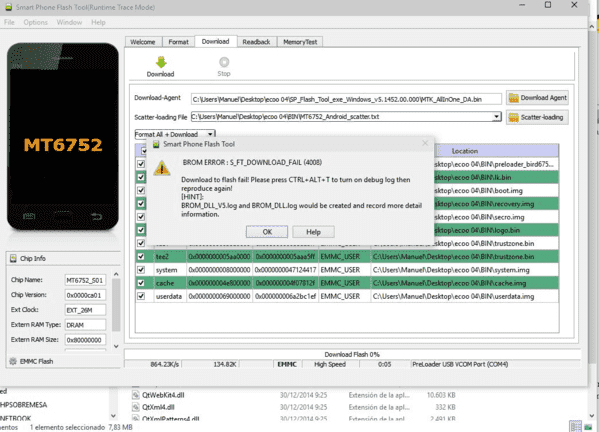The width and height of the screenshot is (599, 432).
Task: Click the EMMC Flash gear icon
Action: point(13,361)
